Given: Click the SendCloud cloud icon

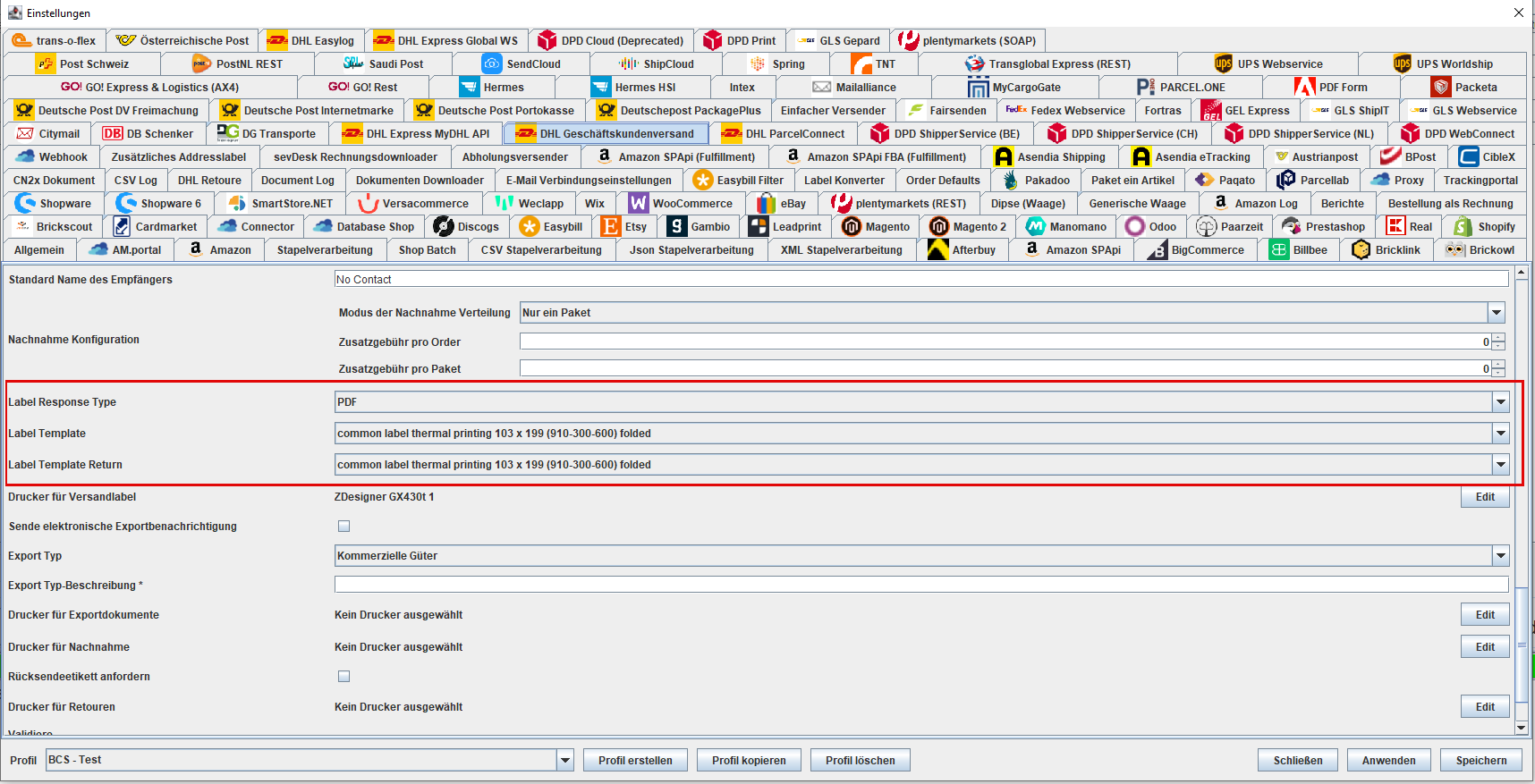Looking at the screenshot, I should 492,63.
